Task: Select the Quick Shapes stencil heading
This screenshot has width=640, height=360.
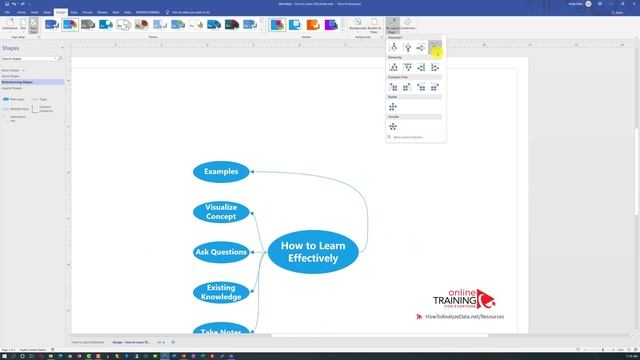Action: pyautogui.click(x=10, y=76)
